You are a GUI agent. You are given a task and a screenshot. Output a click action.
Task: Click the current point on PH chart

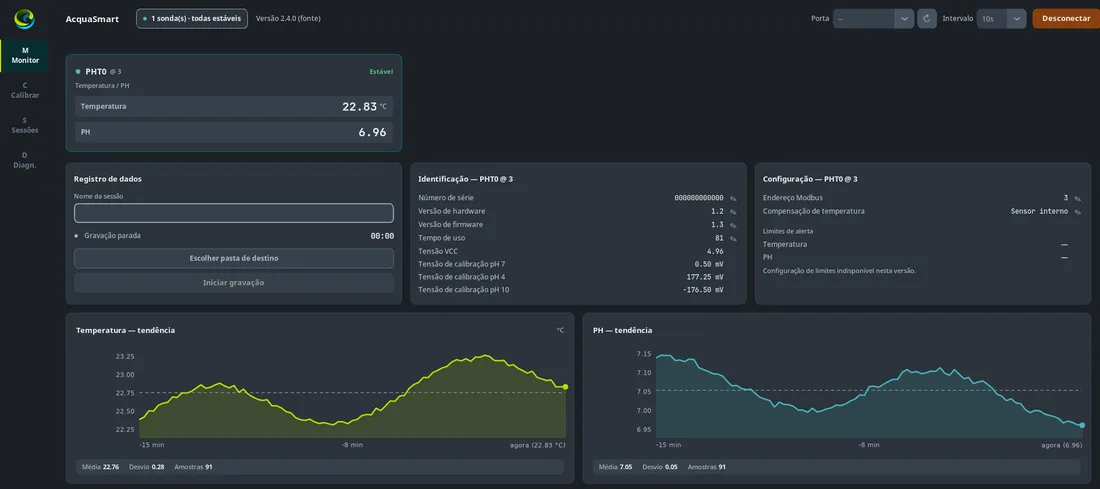coord(1082,425)
